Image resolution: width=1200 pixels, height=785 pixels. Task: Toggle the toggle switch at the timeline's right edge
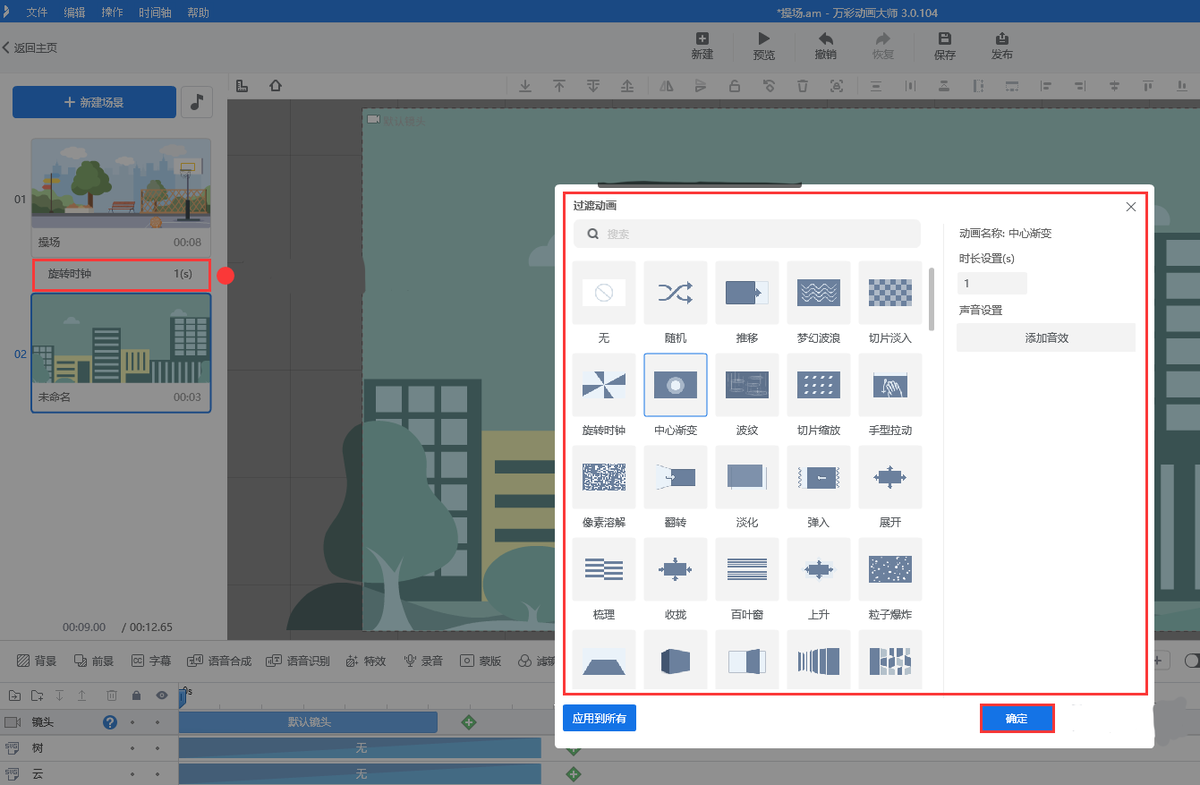coord(1190,661)
